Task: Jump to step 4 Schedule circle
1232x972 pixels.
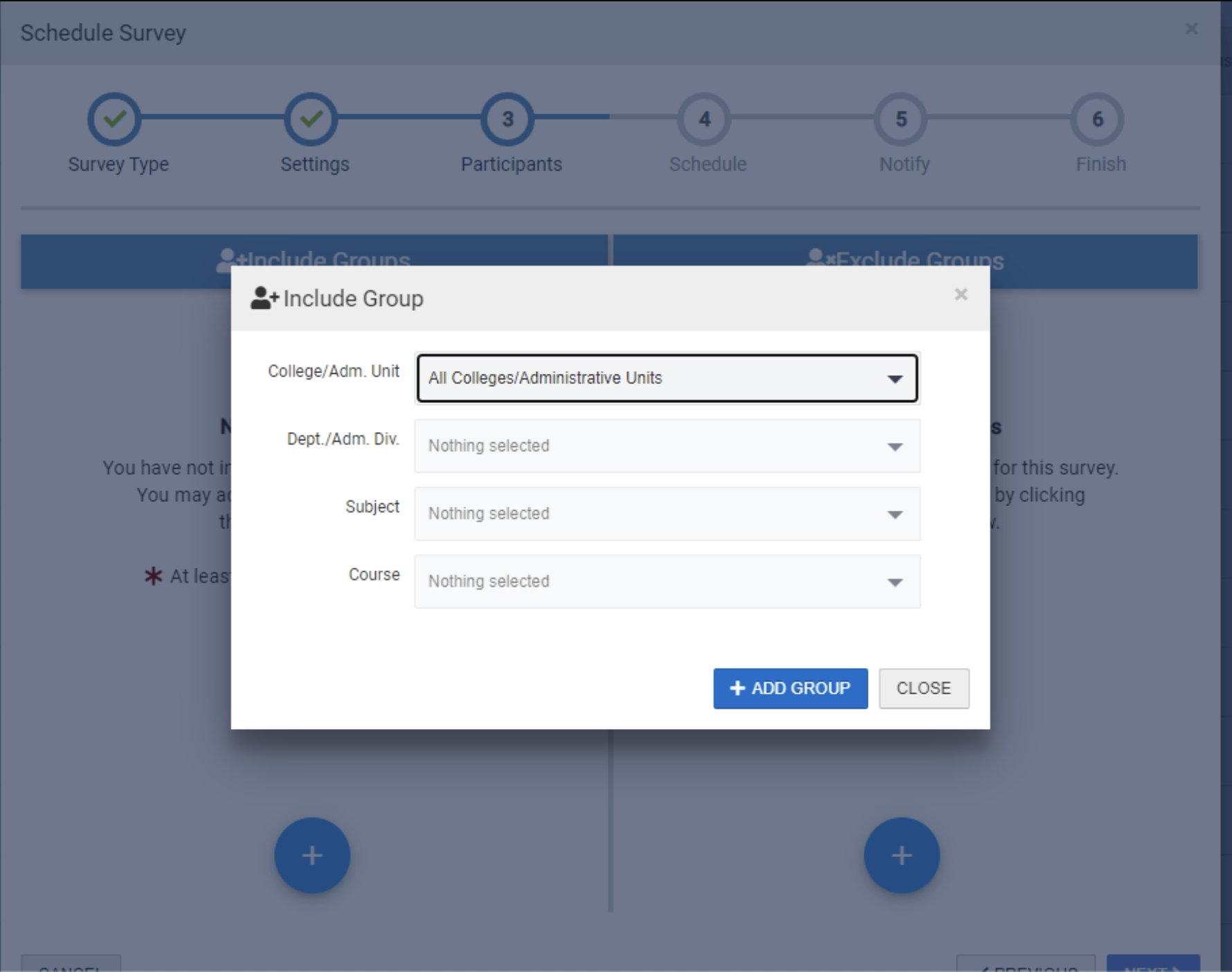Action: [704, 119]
